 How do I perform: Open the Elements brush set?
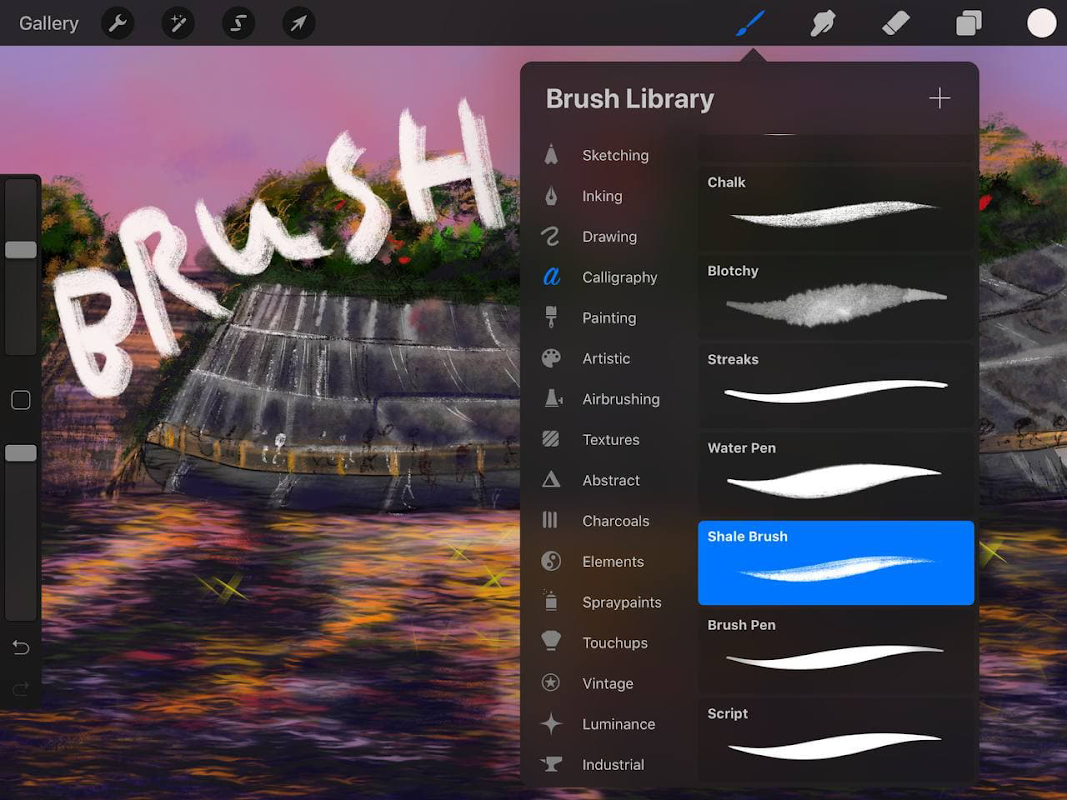pos(612,562)
